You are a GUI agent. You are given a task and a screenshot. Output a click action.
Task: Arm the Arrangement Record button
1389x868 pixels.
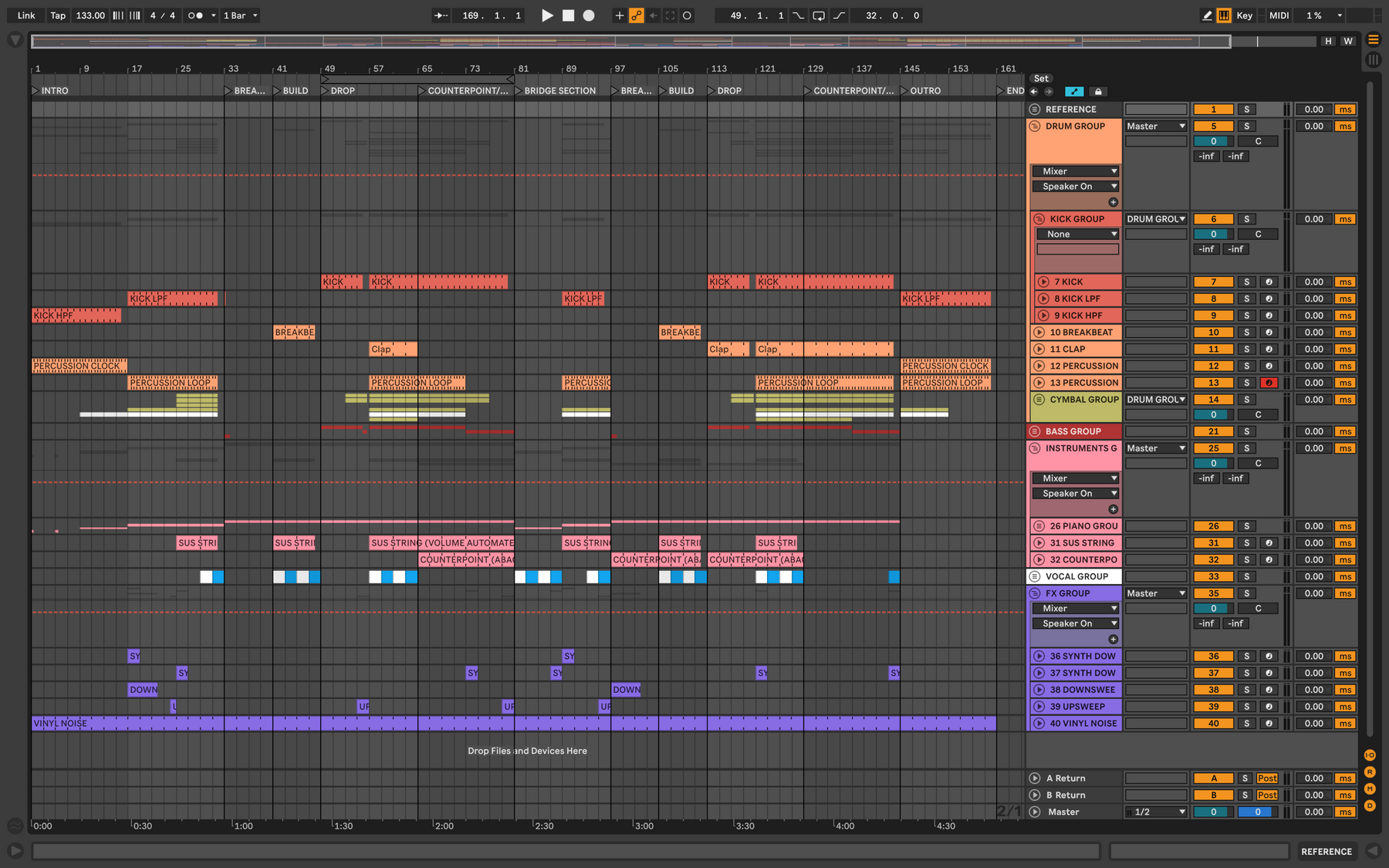[589, 15]
